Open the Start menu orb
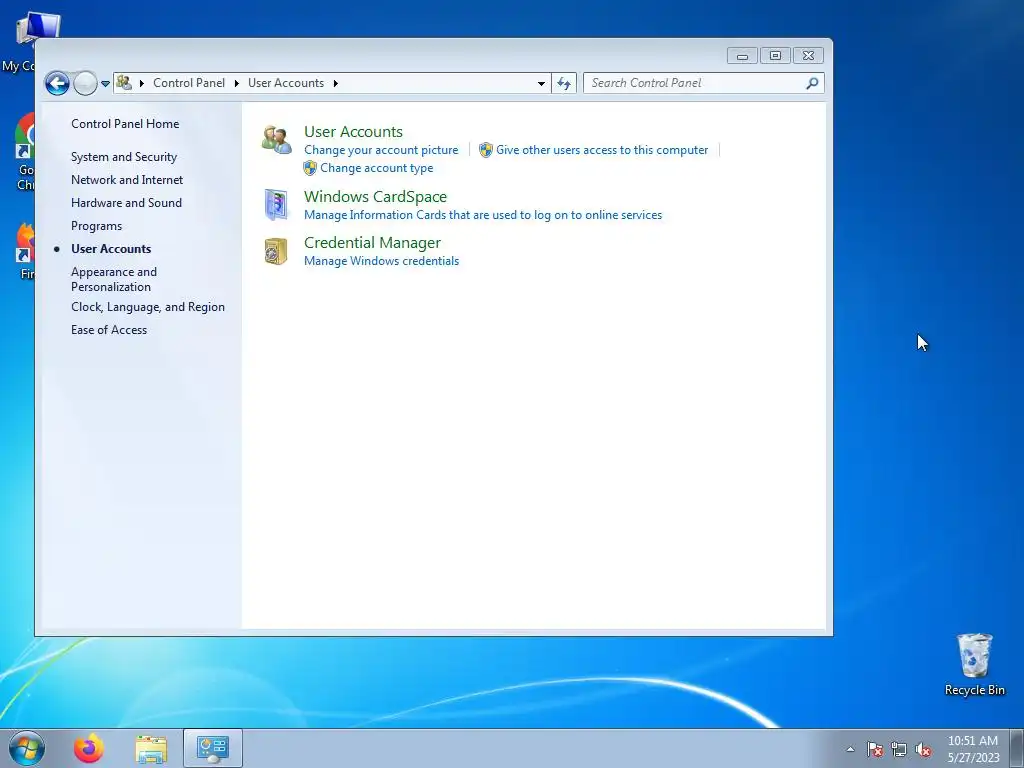 (27, 748)
